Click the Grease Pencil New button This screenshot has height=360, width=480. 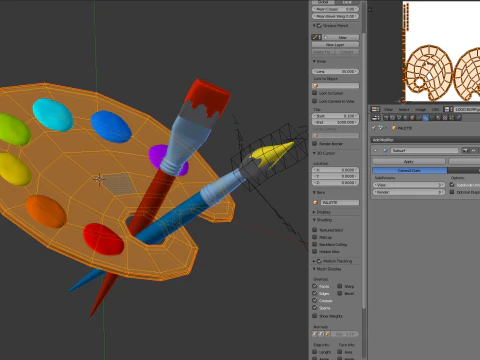[341, 37]
